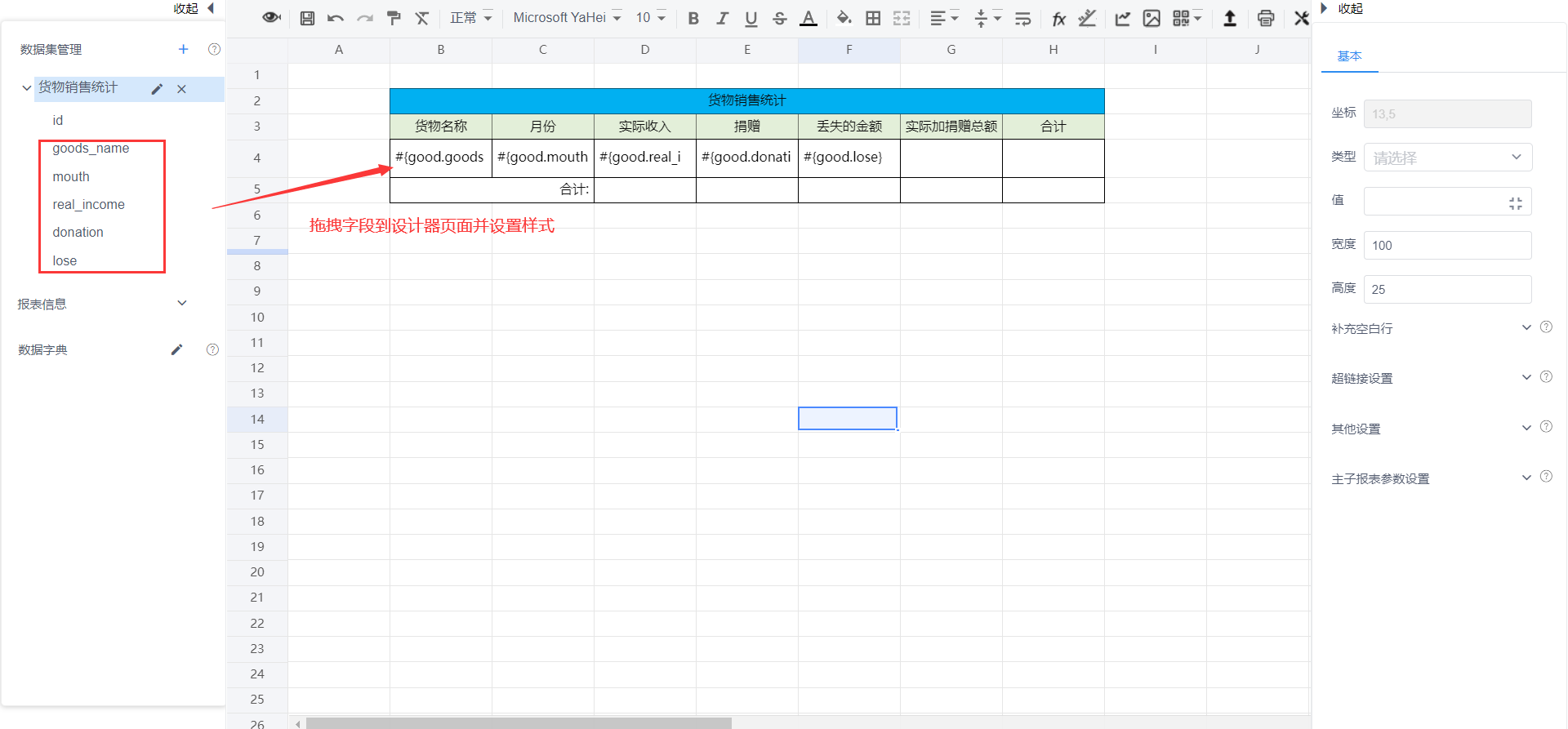Open horizontal alignment dropdown
1568x729 pixels.
coord(944,18)
